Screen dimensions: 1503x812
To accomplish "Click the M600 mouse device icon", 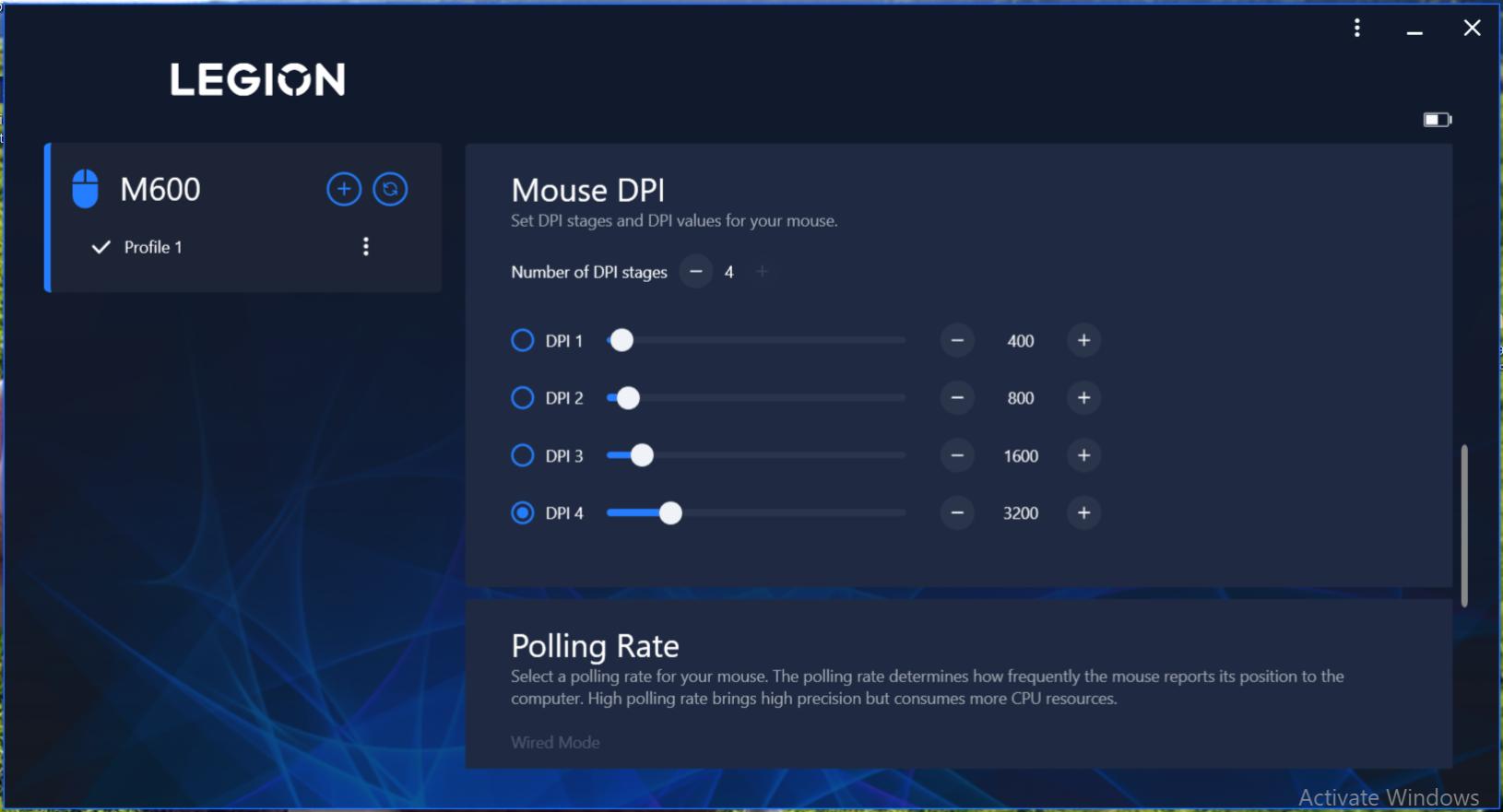I will (x=86, y=189).
